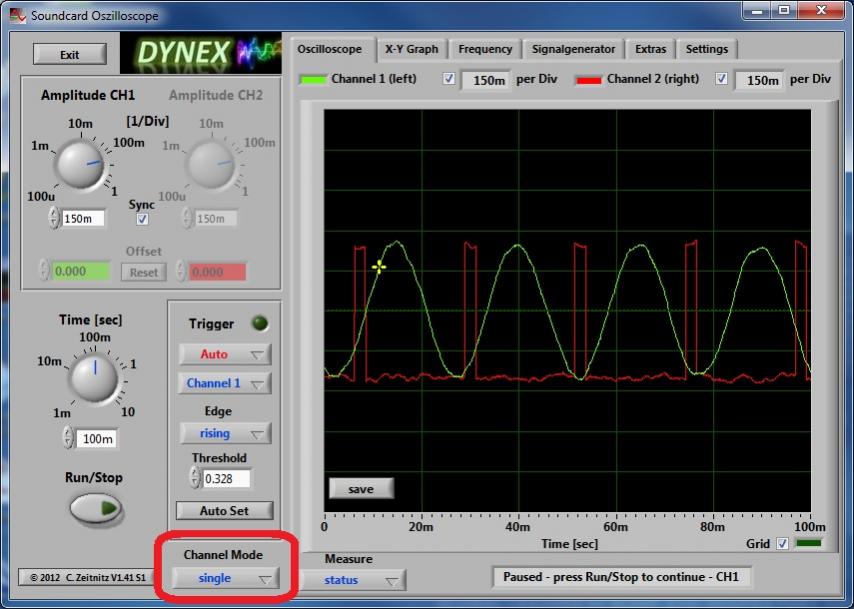This screenshot has height=609, width=854.
Task: Open the Signalgenerator tab
Action: point(574,49)
